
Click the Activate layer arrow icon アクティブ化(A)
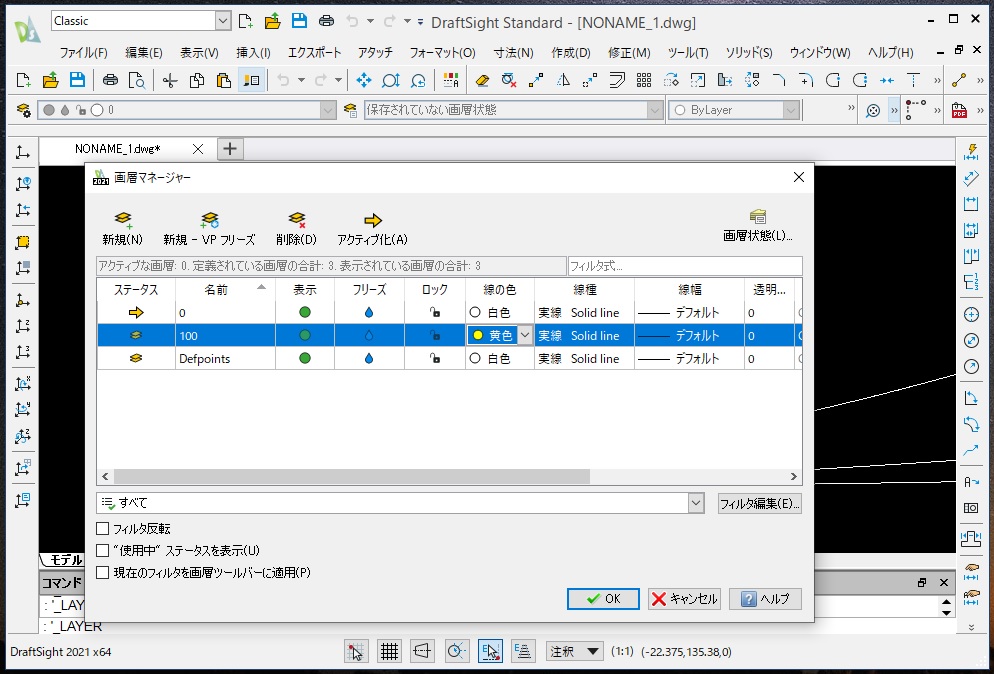pos(373,221)
